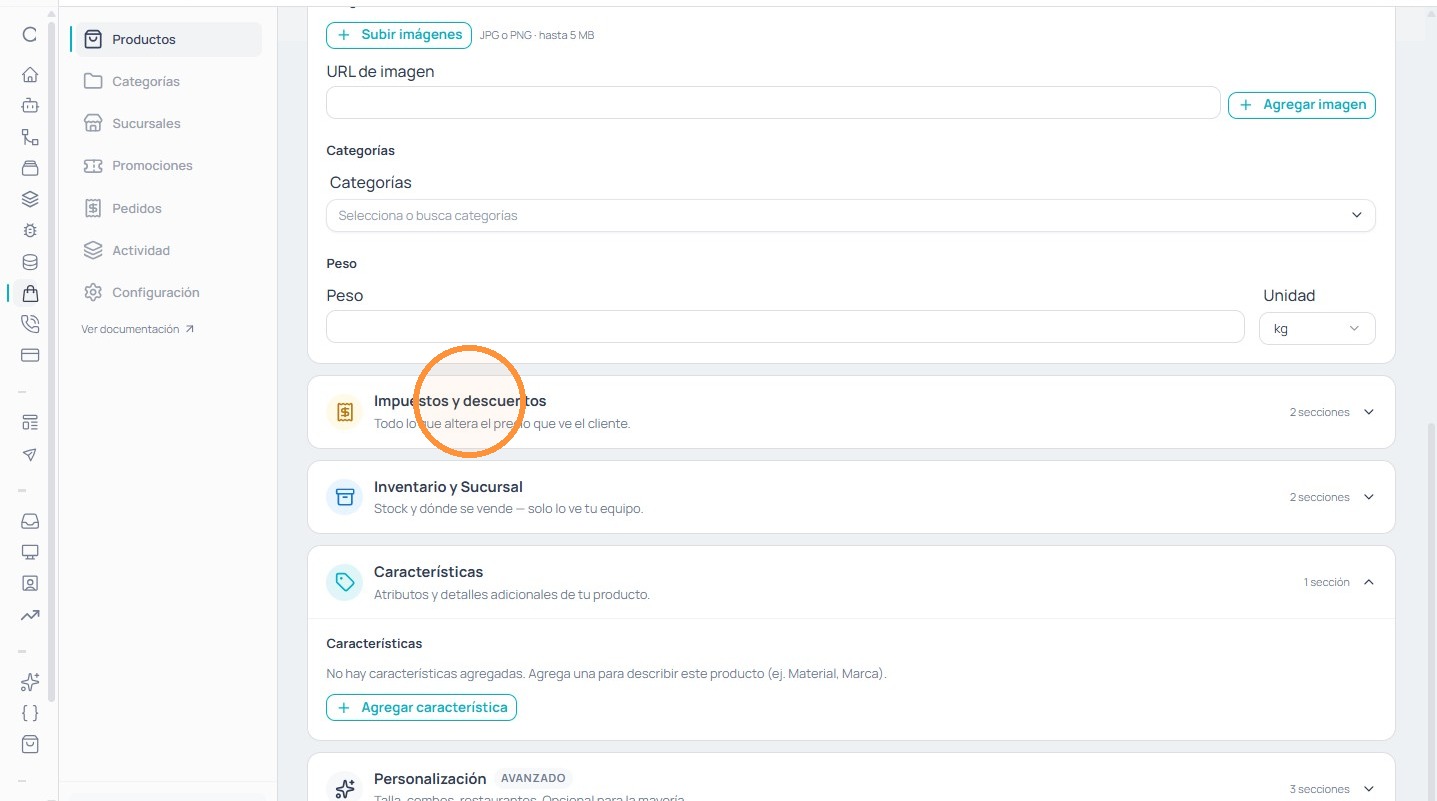Open the Unidad kg dropdown
The height and width of the screenshot is (801, 1437).
(x=1317, y=328)
